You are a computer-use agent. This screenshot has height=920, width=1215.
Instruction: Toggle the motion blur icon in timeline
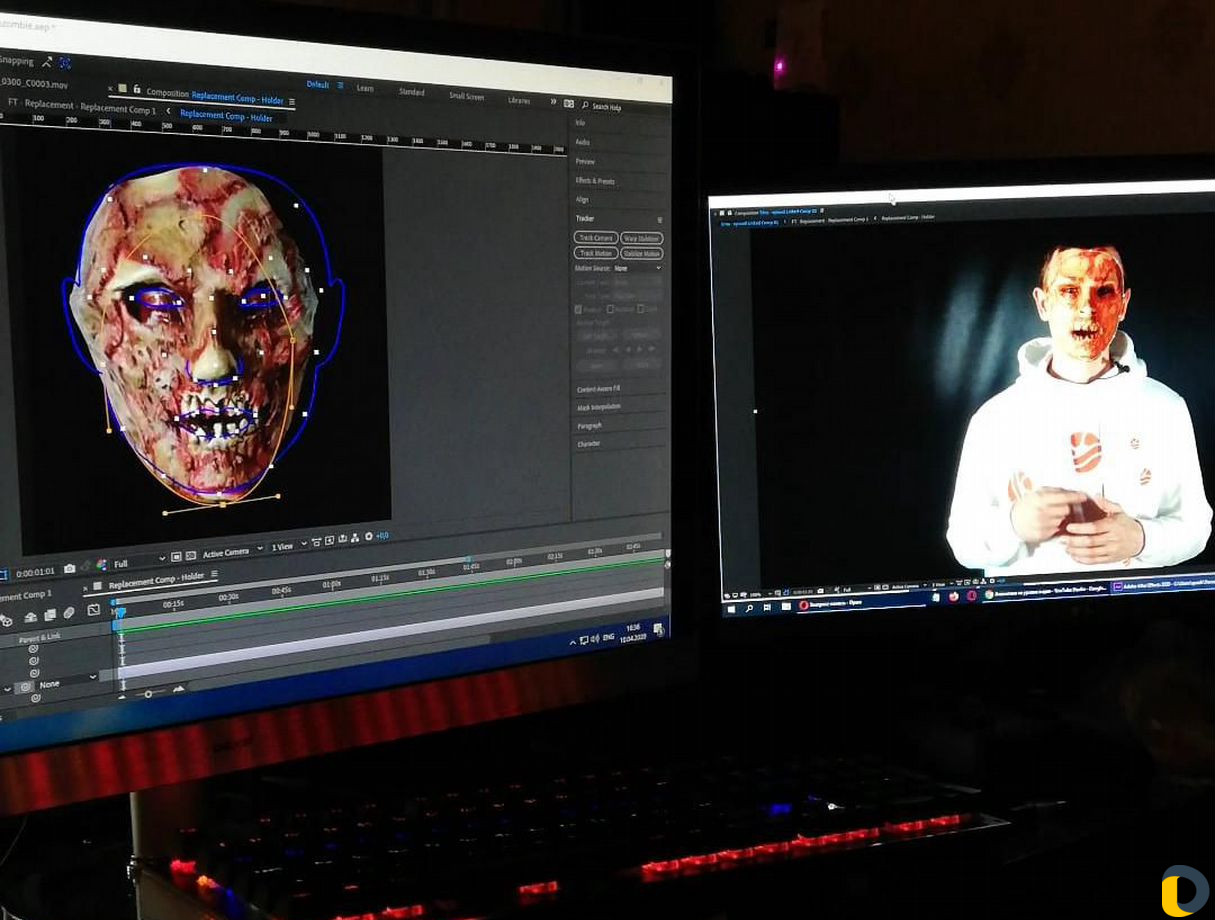pyautogui.click(x=69, y=613)
